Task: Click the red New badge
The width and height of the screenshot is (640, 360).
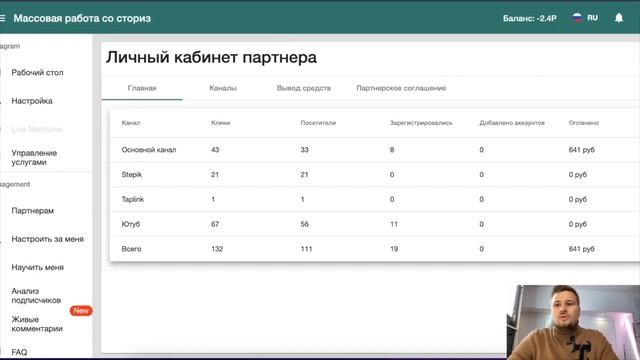Action: 81,311
